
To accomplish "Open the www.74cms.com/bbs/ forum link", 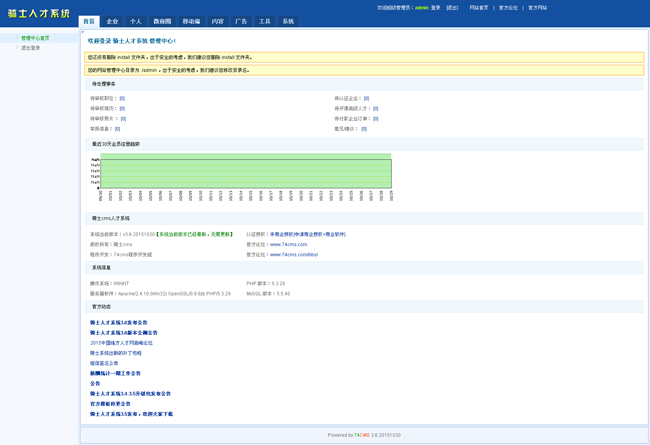I will click(293, 254).
